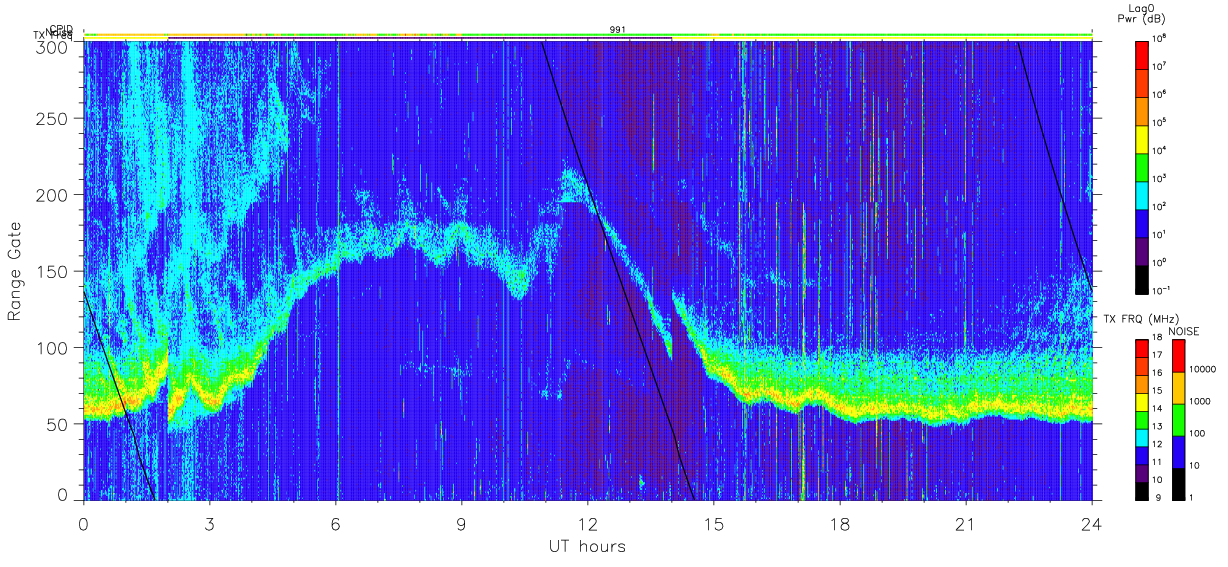Click the black 10^-1–10^0 power swatch
This screenshot has height=567, width=1228.
1143,278
